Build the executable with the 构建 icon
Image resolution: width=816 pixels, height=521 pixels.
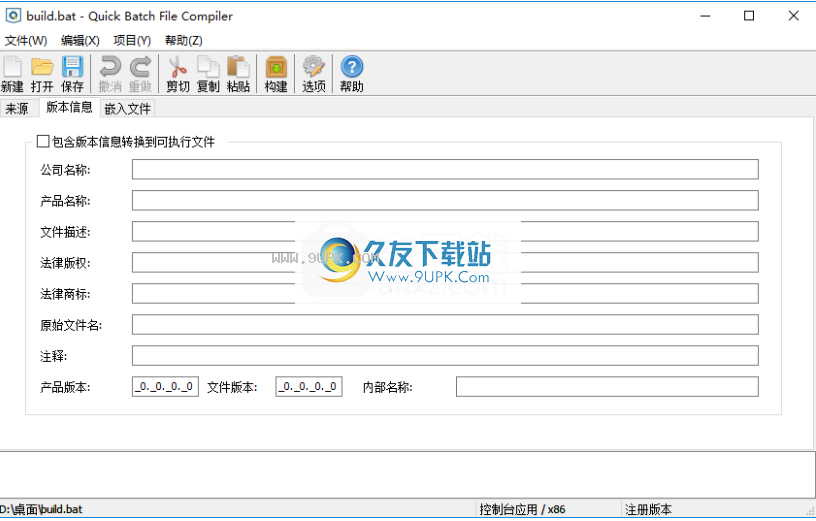tap(276, 74)
